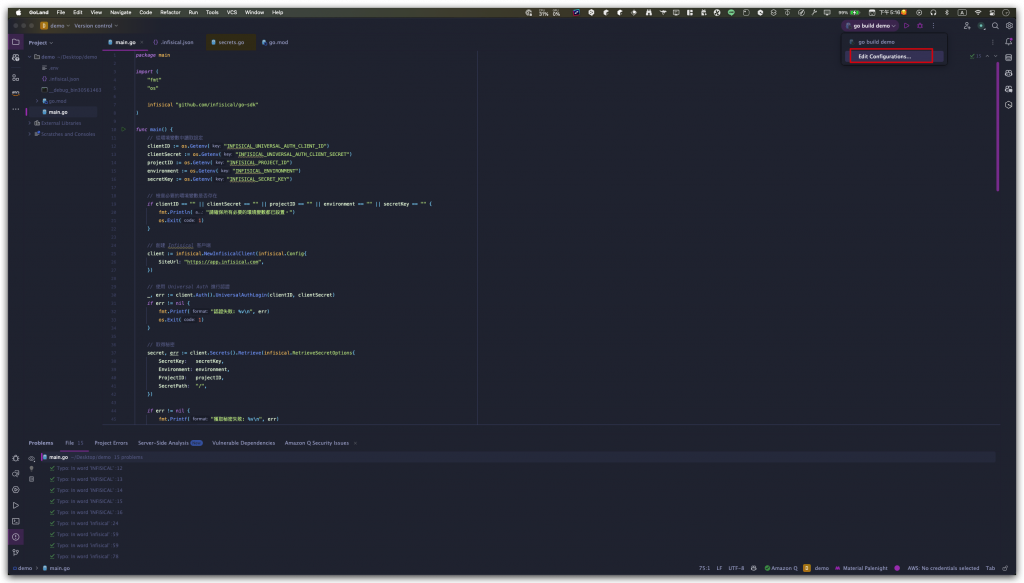The height and width of the screenshot is (583, 1024).
Task: Jump to previous highlighted problem arrow
Action: [987, 56]
